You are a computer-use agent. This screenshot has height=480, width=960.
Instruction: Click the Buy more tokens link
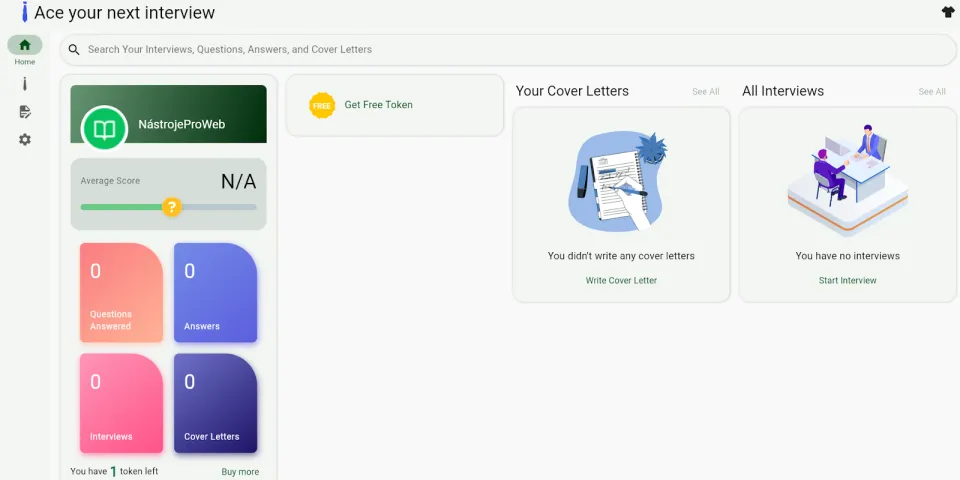pyautogui.click(x=240, y=472)
